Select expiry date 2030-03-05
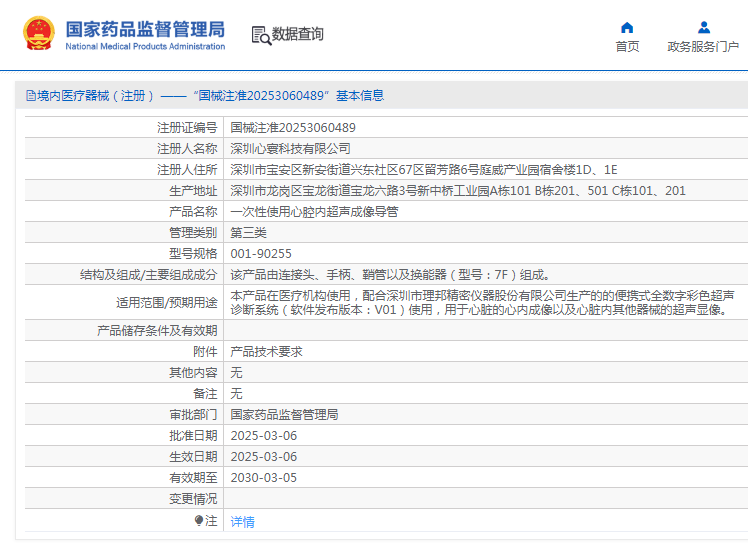This screenshot has width=748, height=543. coord(264,477)
